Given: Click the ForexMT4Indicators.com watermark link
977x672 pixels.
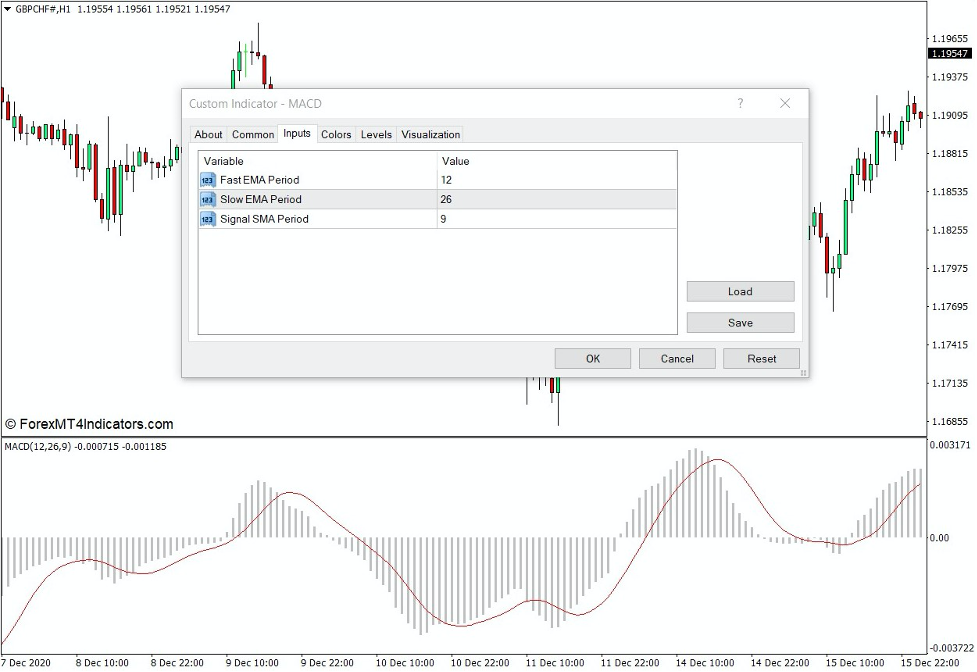Looking at the screenshot, I should pos(88,423).
